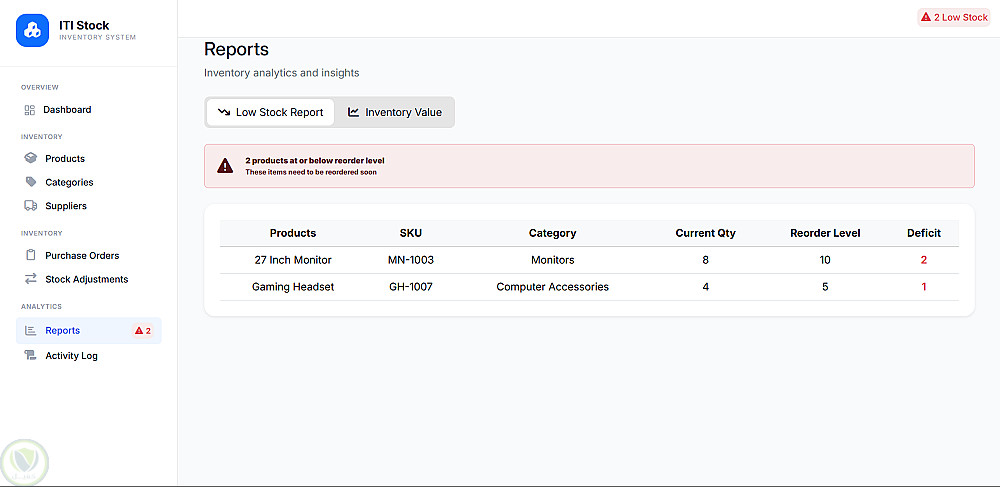This screenshot has width=1000, height=487.
Task: Click the Deficit column header
Action: point(924,233)
